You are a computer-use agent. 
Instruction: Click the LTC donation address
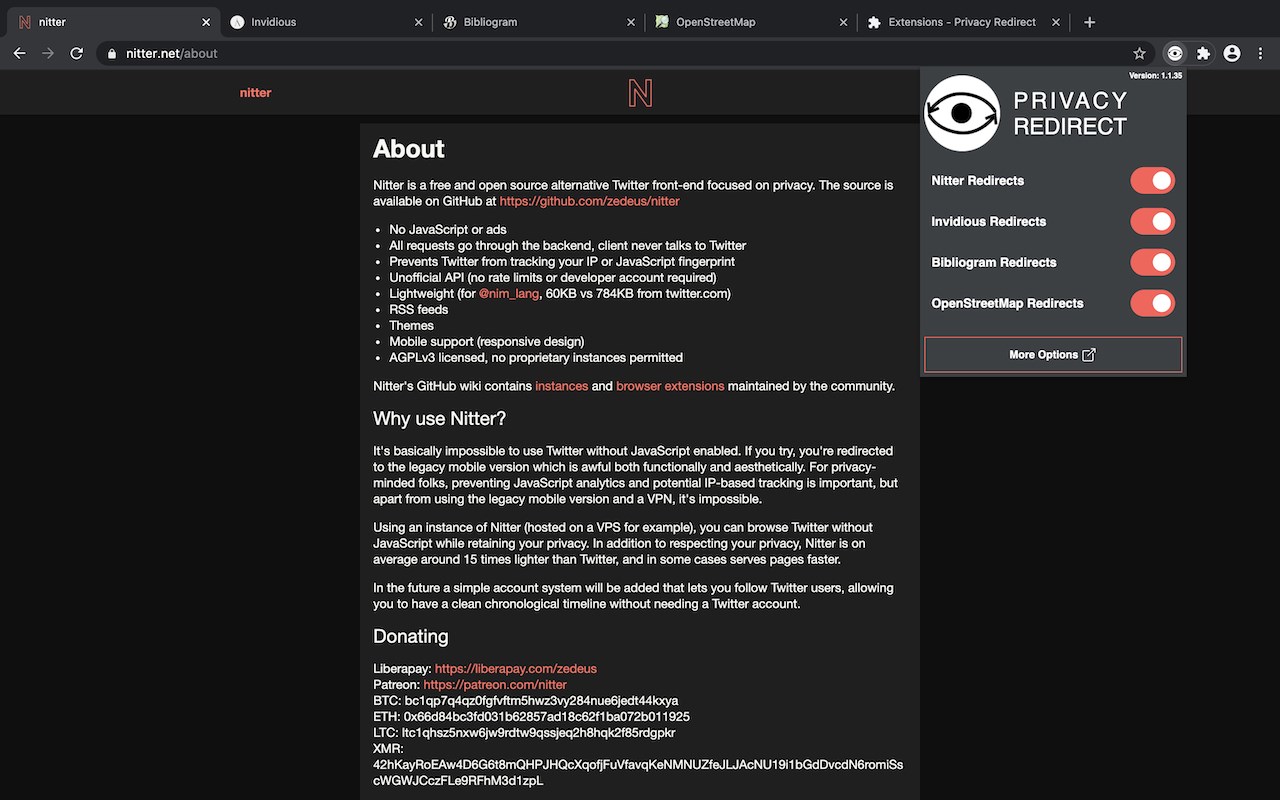(538, 733)
